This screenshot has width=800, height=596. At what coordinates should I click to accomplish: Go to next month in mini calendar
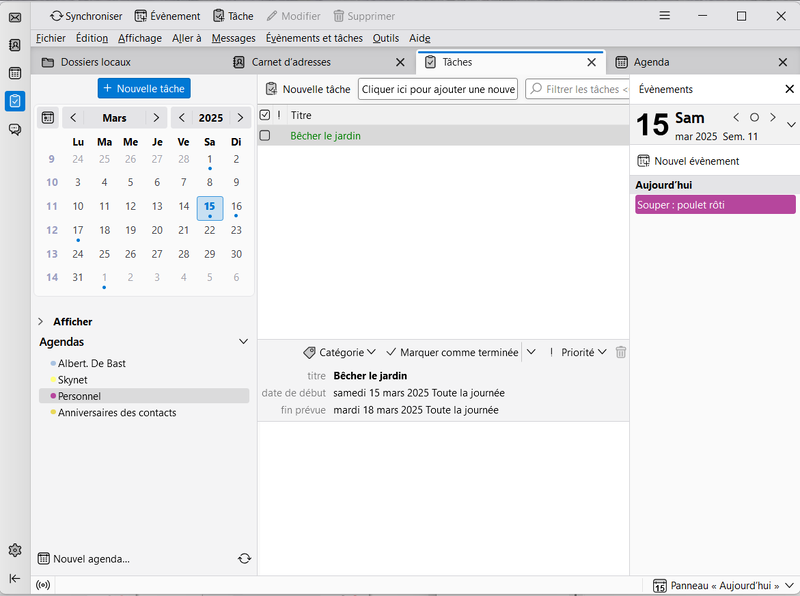156,118
